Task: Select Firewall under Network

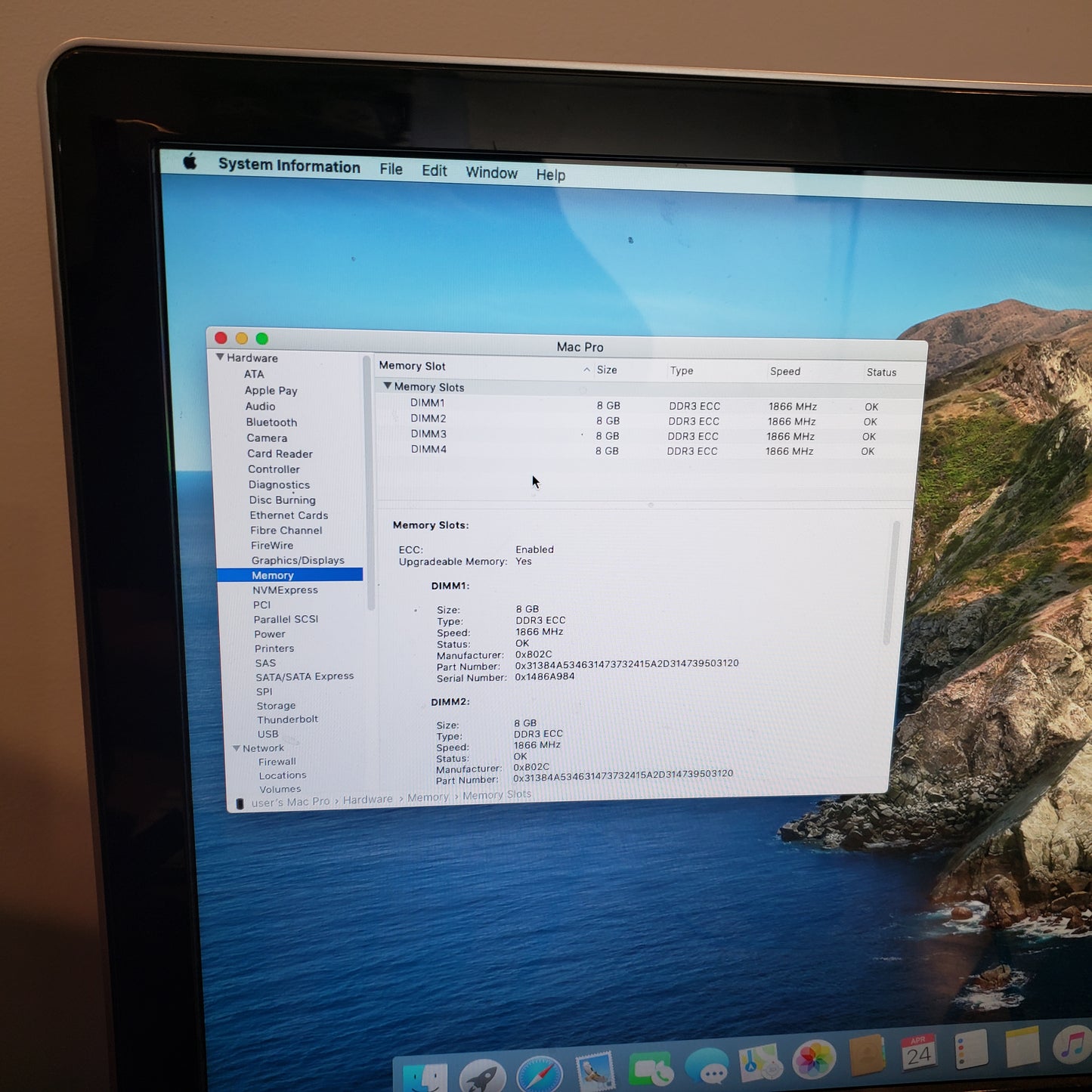Action: [x=277, y=762]
